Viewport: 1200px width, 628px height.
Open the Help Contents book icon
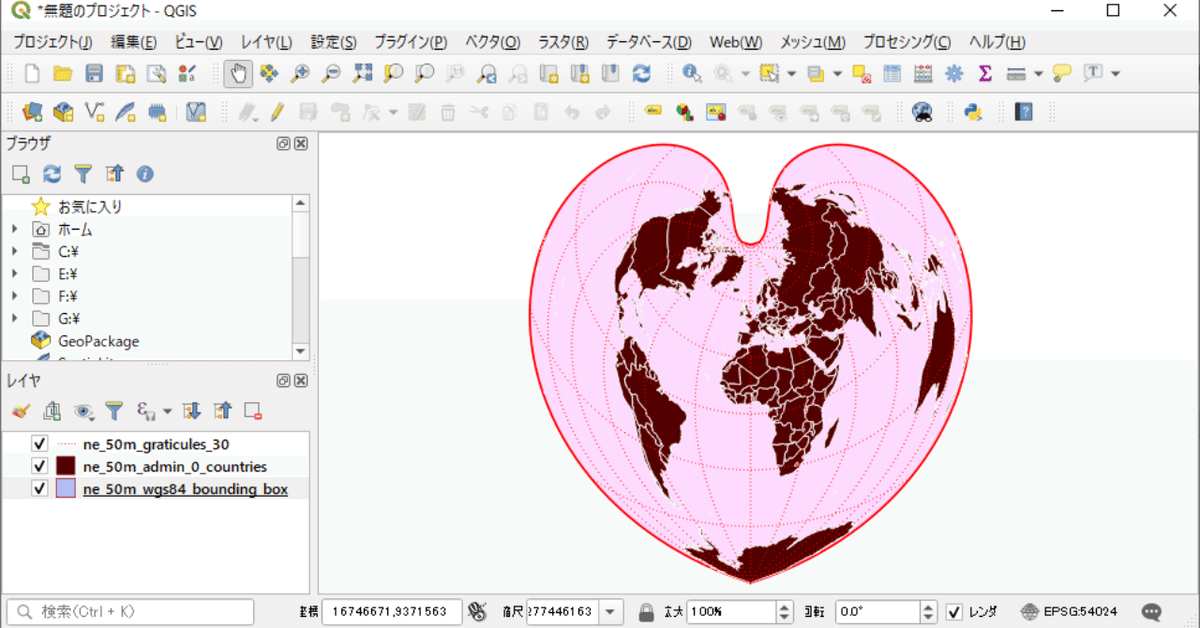(1023, 112)
